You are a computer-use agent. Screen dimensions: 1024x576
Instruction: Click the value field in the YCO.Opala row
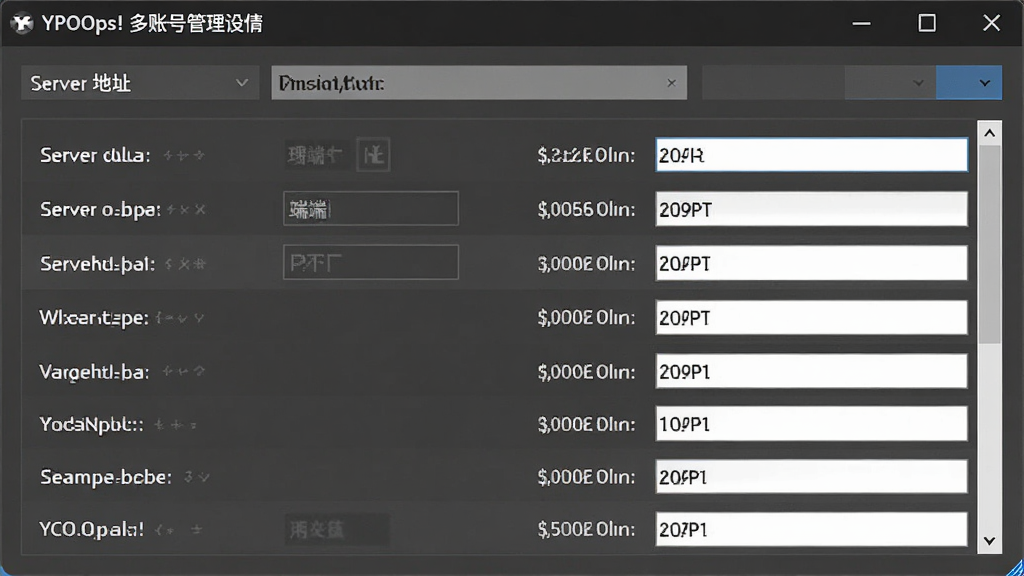point(811,529)
